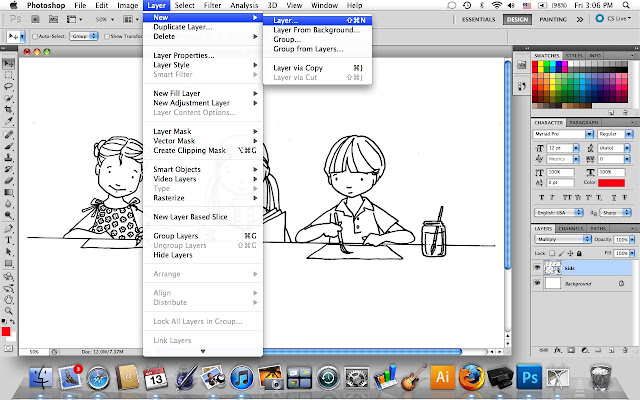Screen dimensions: 640x400
Task: Select the Quick Selection tool
Action: point(8,98)
